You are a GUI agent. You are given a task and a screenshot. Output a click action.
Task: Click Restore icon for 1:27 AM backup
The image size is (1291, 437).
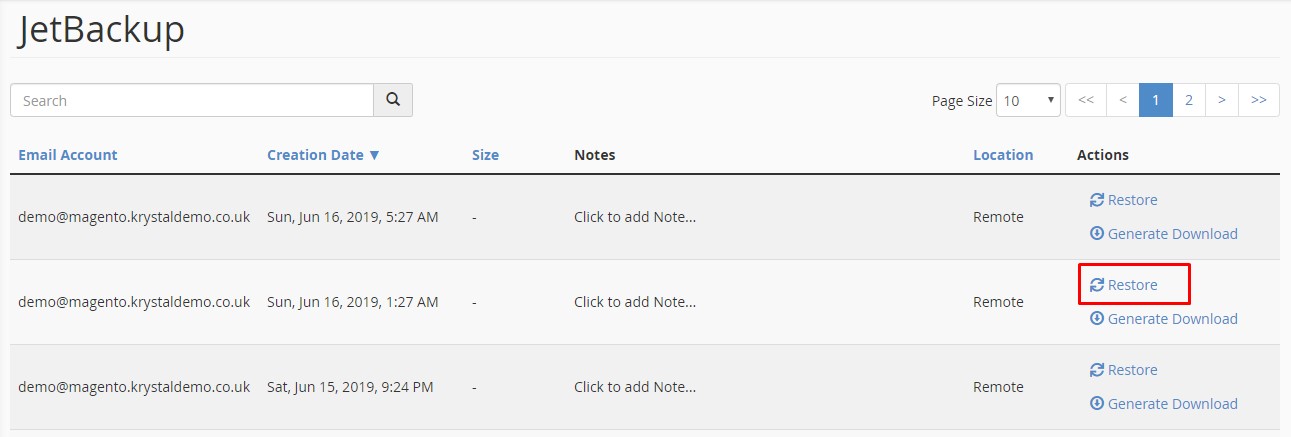point(1097,285)
